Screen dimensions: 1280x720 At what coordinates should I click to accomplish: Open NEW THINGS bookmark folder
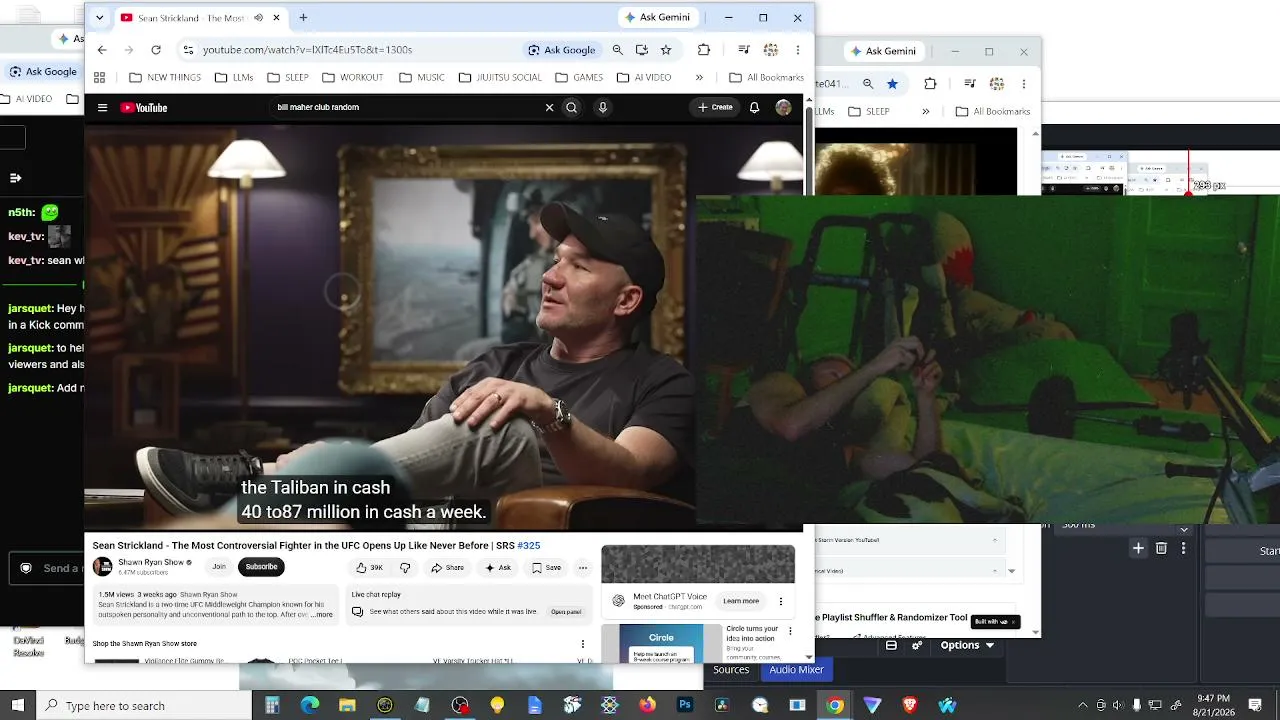(164, 77)
